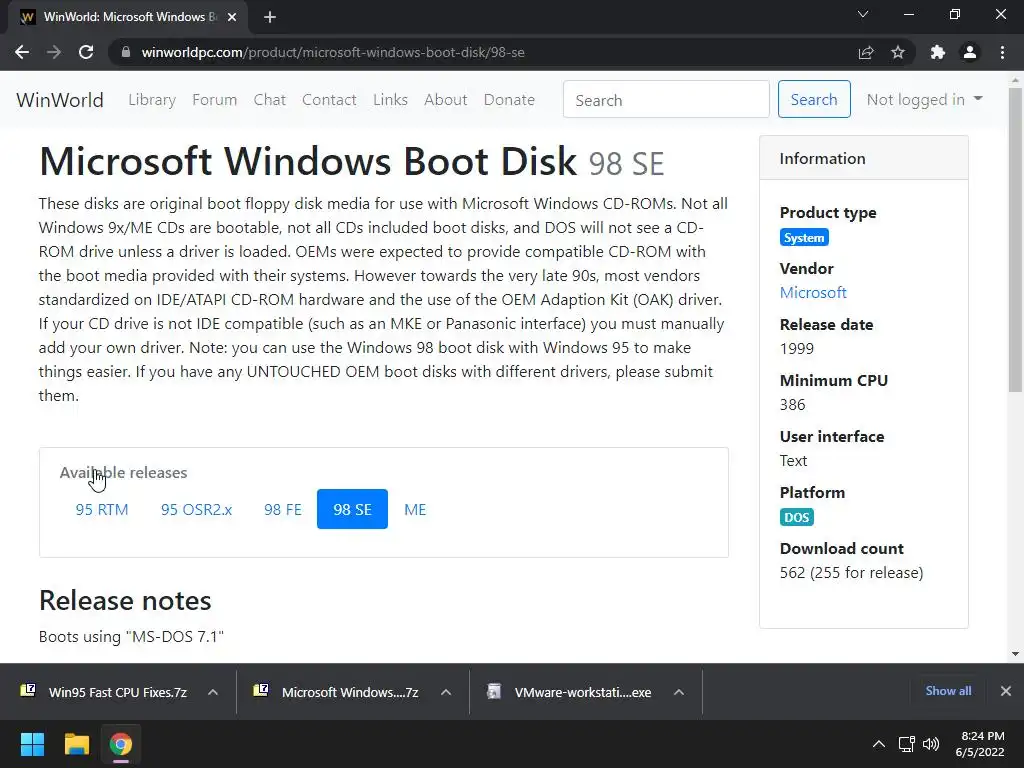The width and height of the screenshot is (1024, 768).
Task: Open the Windows Start menu
Action: point(32,744)
